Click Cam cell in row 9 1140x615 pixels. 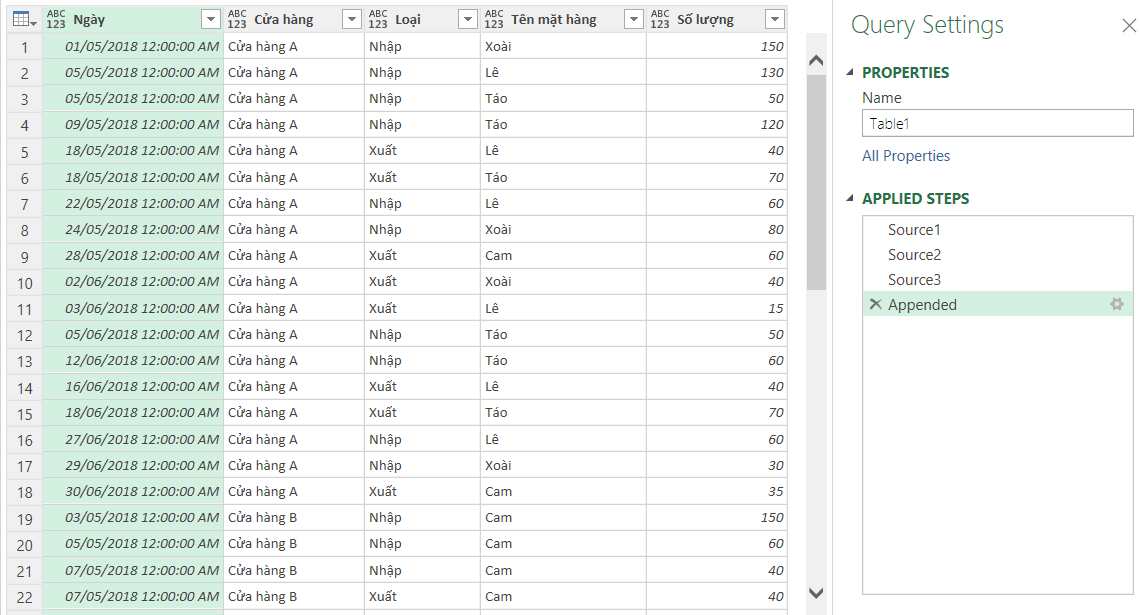point(563,255)
